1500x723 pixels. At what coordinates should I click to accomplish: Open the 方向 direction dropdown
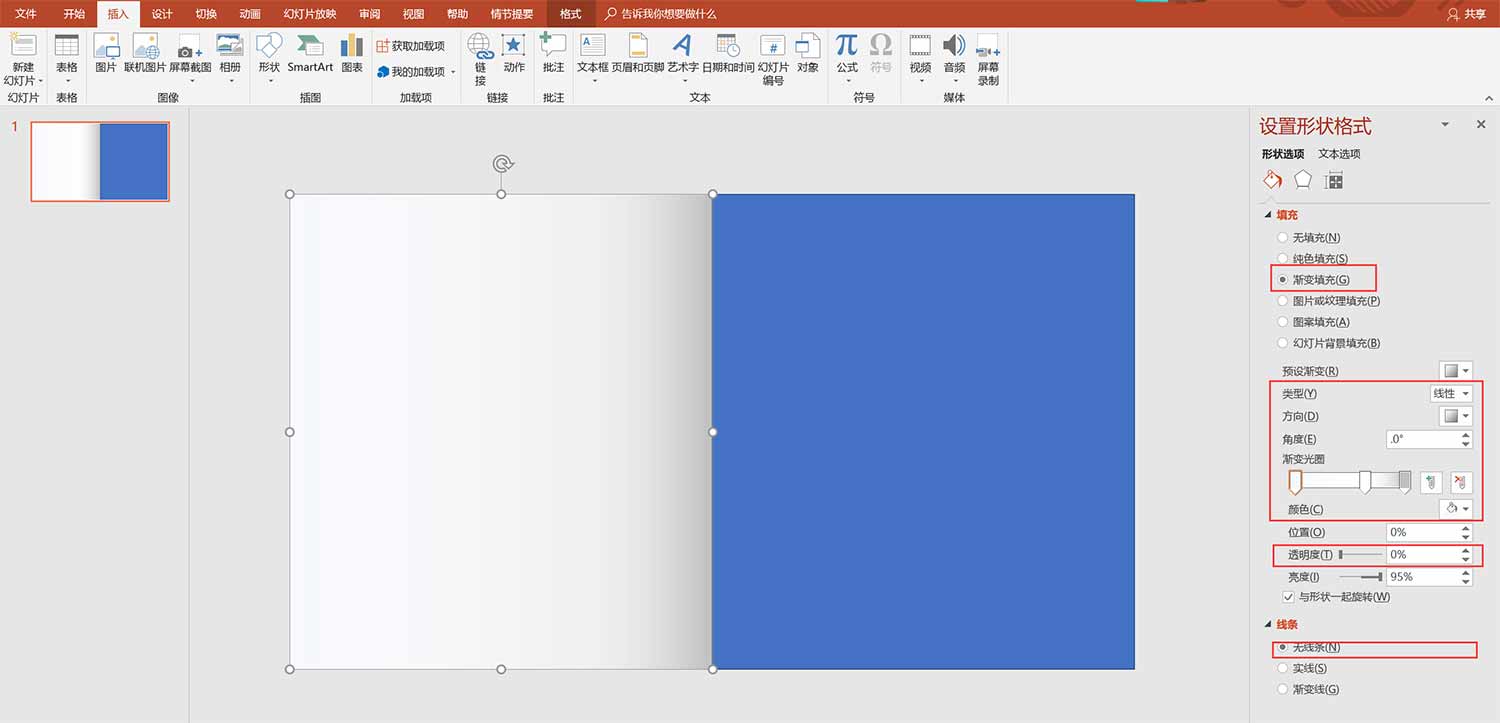point(1456,416)
